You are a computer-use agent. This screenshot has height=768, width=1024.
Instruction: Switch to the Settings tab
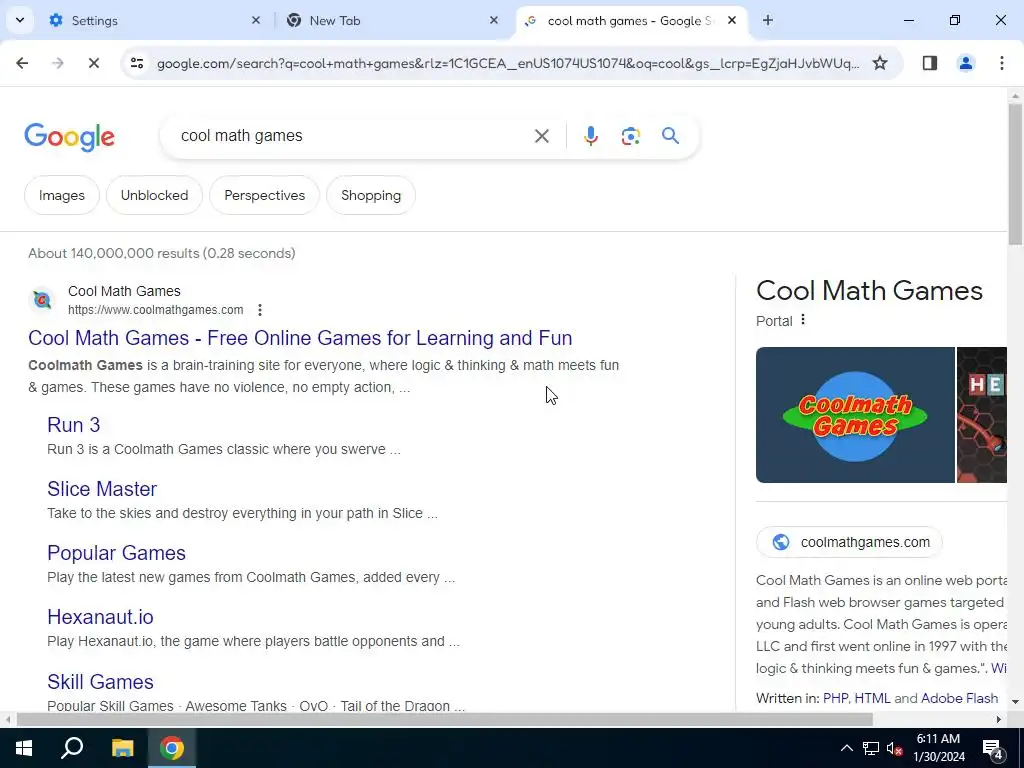[x=153, y=20]
